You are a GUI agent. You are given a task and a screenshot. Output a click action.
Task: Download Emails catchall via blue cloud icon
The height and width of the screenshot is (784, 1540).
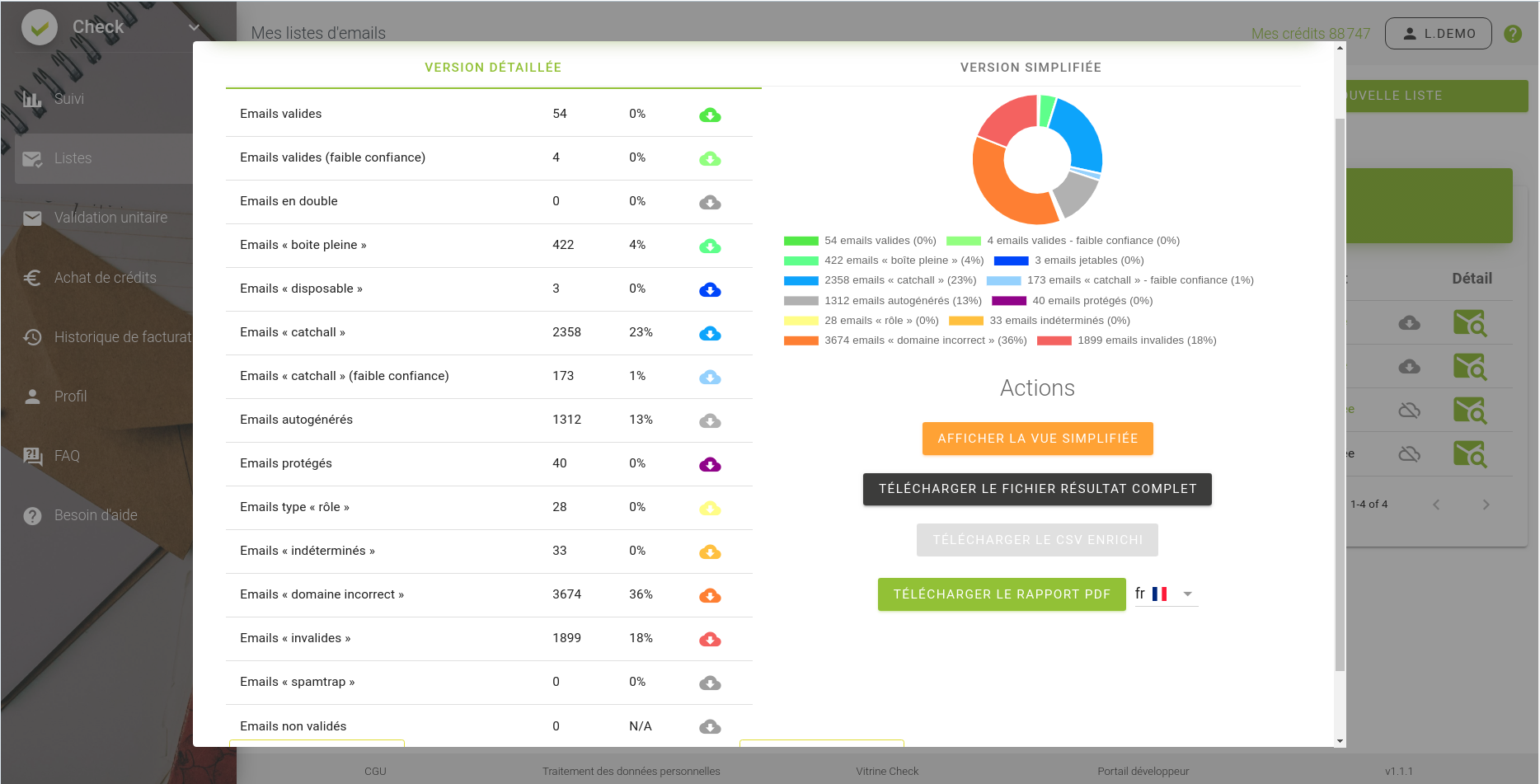point(710,333)
